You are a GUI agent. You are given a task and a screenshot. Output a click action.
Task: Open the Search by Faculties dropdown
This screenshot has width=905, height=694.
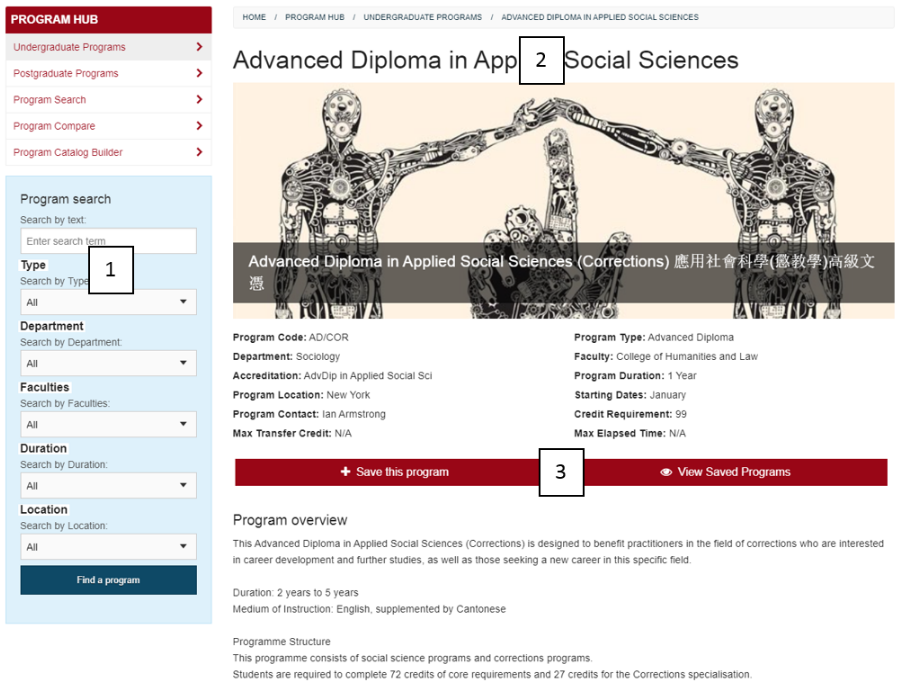[108, 424]
